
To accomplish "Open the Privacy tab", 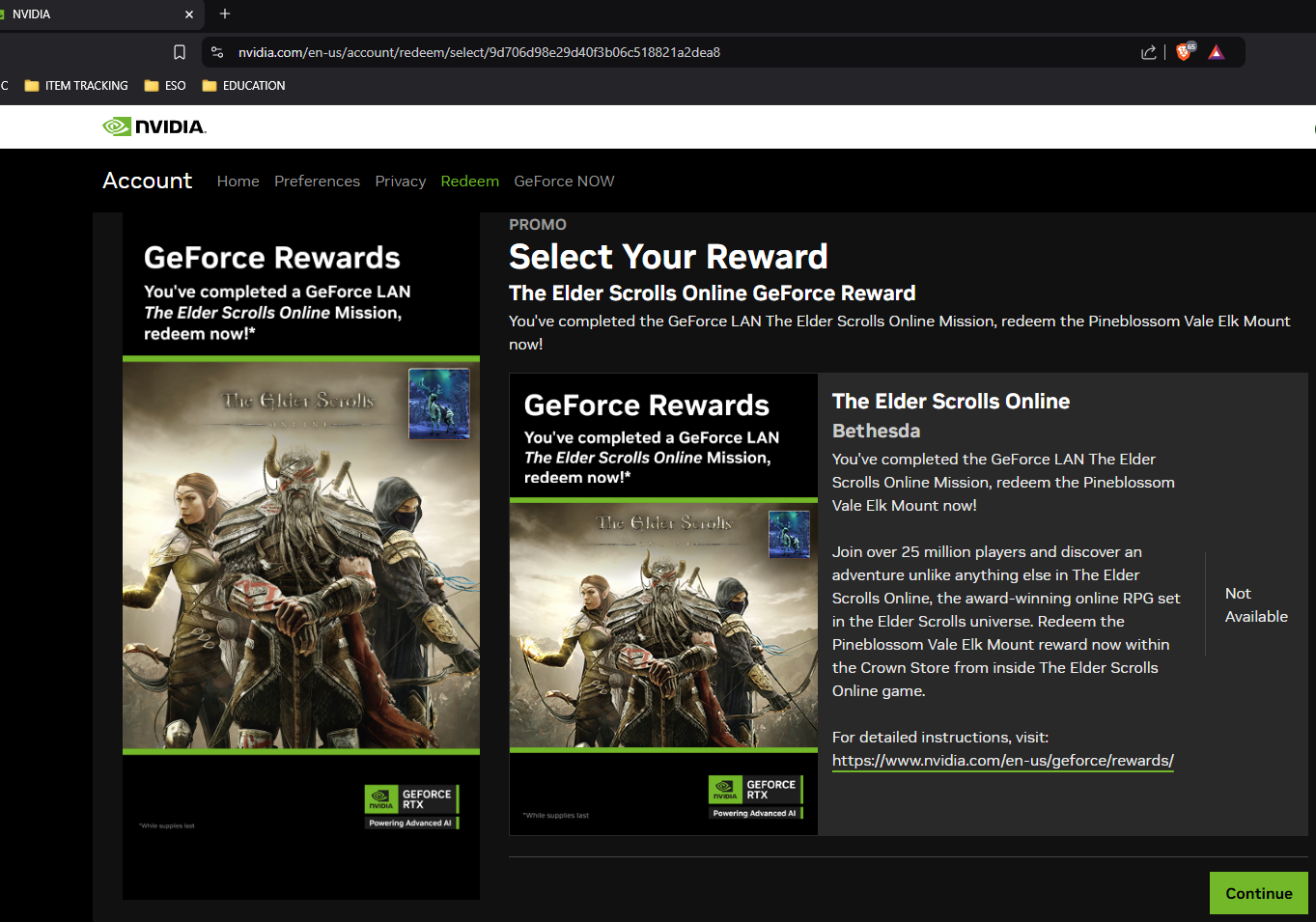I will (400, 181).
